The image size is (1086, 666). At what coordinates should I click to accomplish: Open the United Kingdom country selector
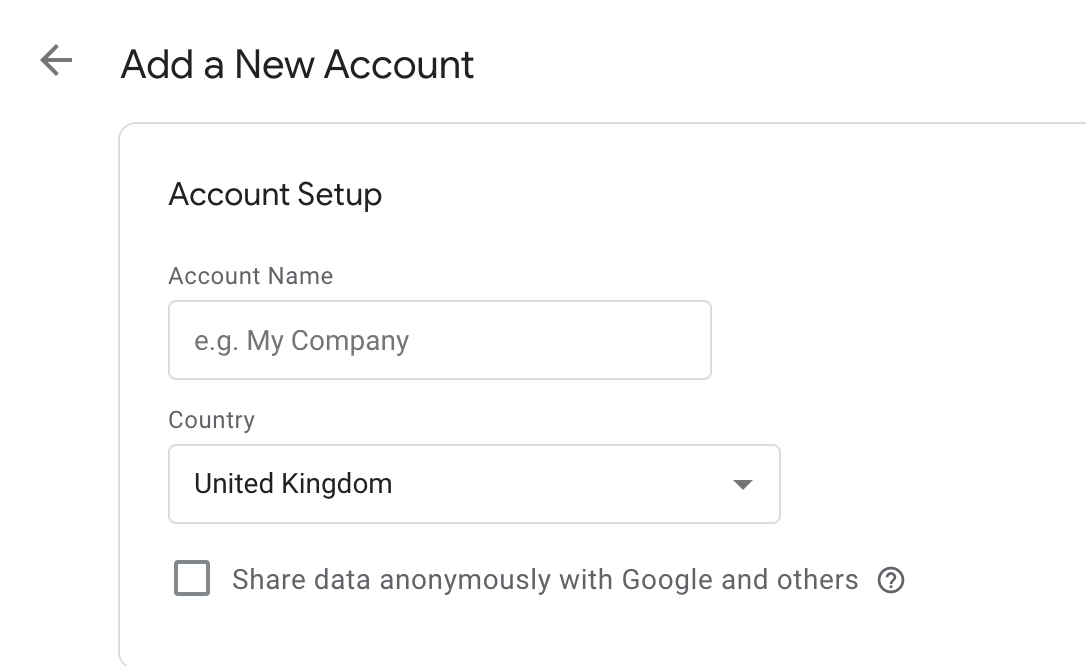(x=474, y=484)
